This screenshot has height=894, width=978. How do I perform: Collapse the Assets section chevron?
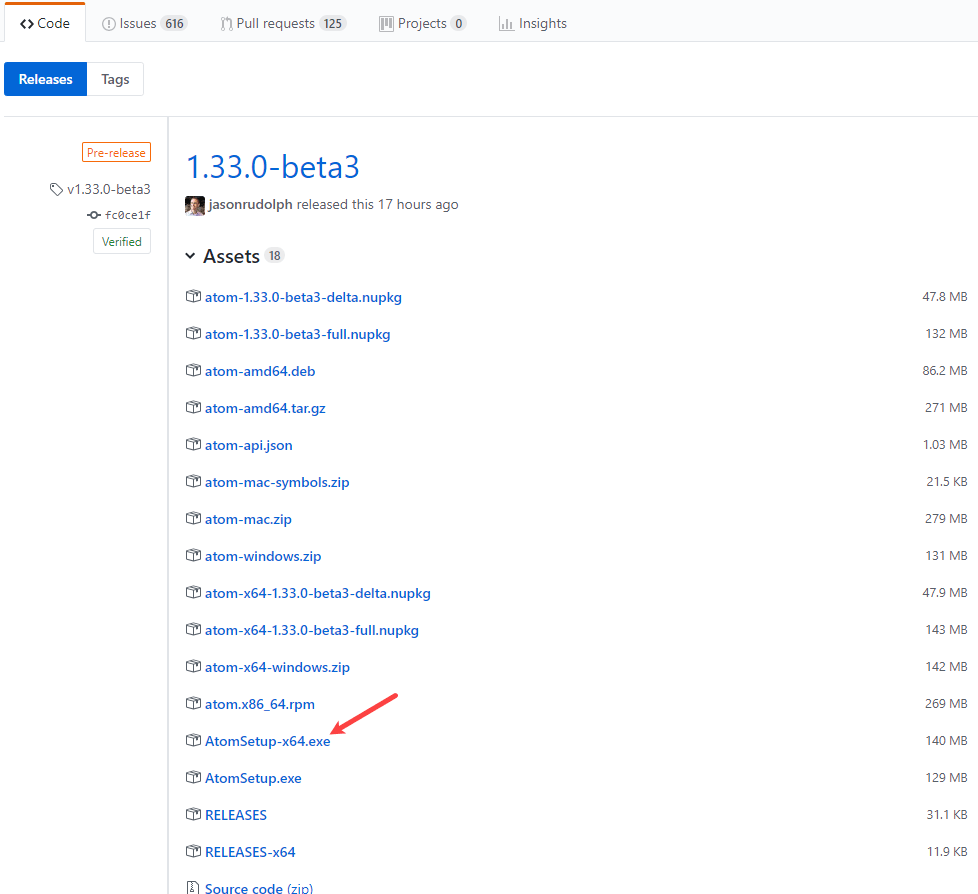pos(190,256)
